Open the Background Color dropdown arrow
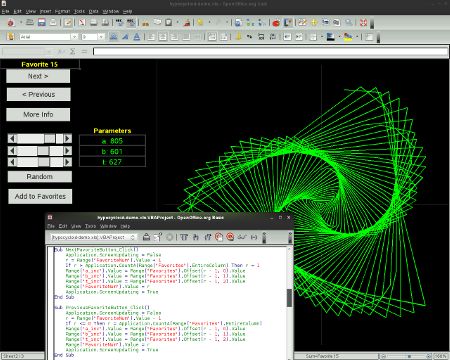Image resolution: width=450 pixels, height=360 pixels. point(339,37)
